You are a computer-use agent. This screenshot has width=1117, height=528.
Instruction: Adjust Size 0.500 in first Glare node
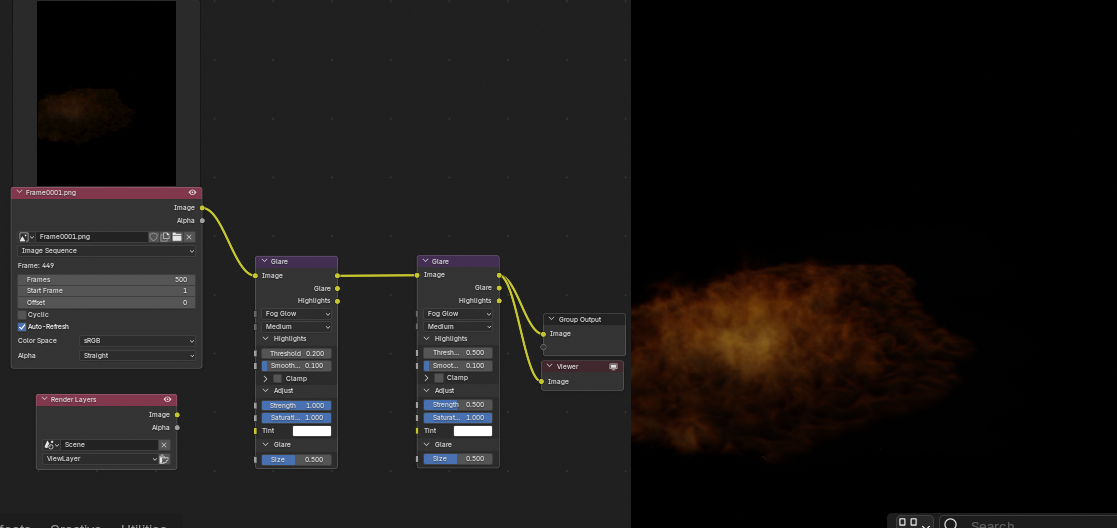[x=296, y=460]
